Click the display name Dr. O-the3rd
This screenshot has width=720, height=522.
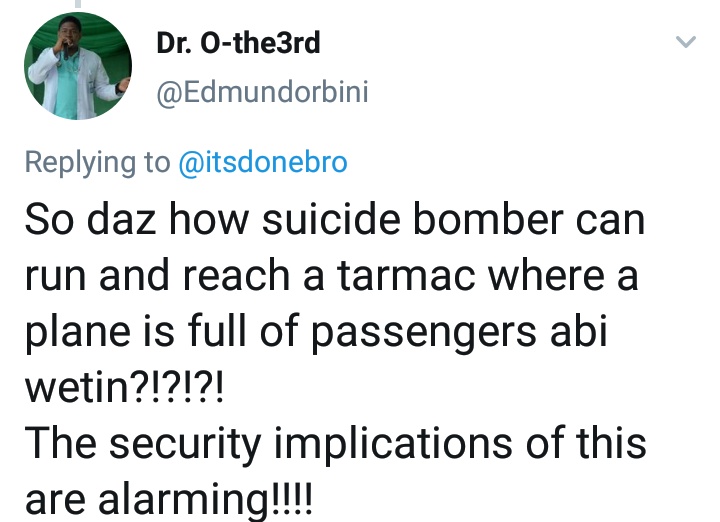pos(238,44)
